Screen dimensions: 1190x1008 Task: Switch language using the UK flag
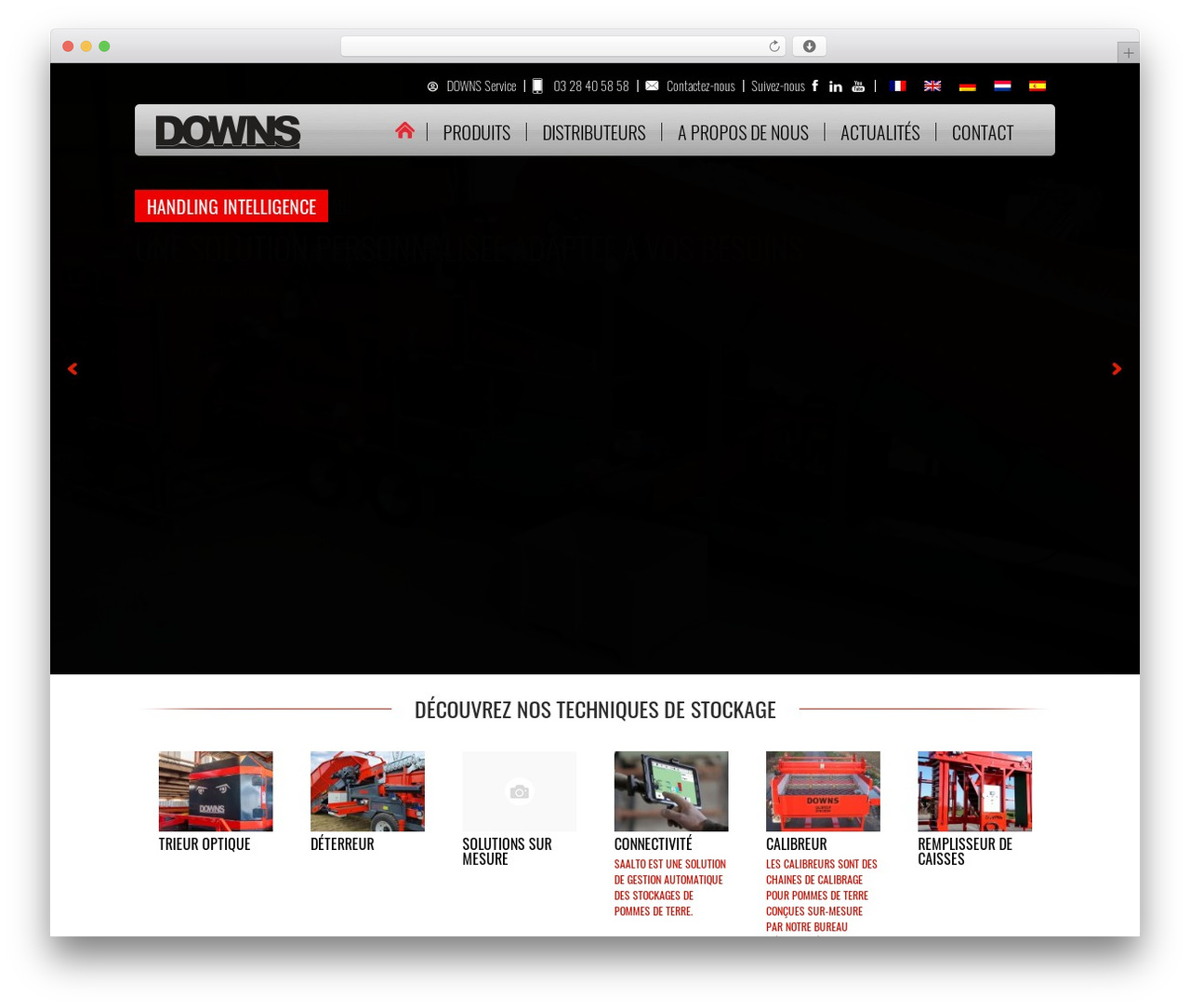pyautogui.click(x=932, y=86)
